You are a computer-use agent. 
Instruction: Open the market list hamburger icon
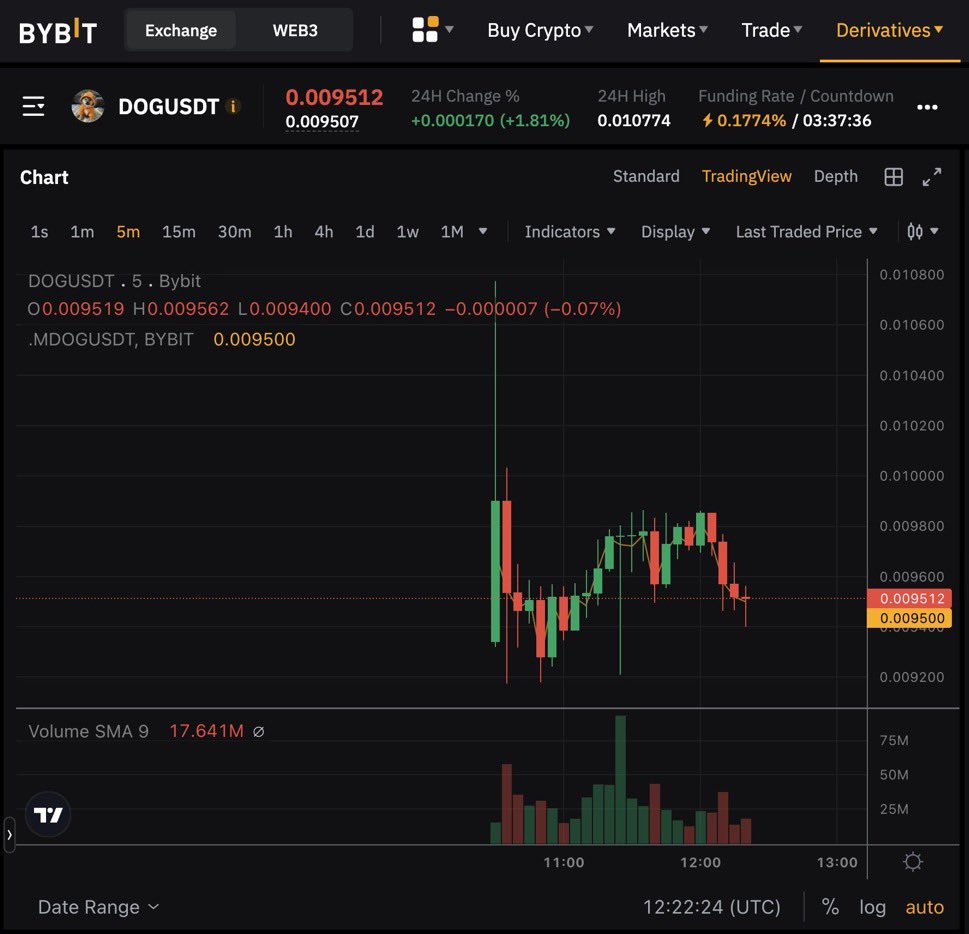coord(33,106)
